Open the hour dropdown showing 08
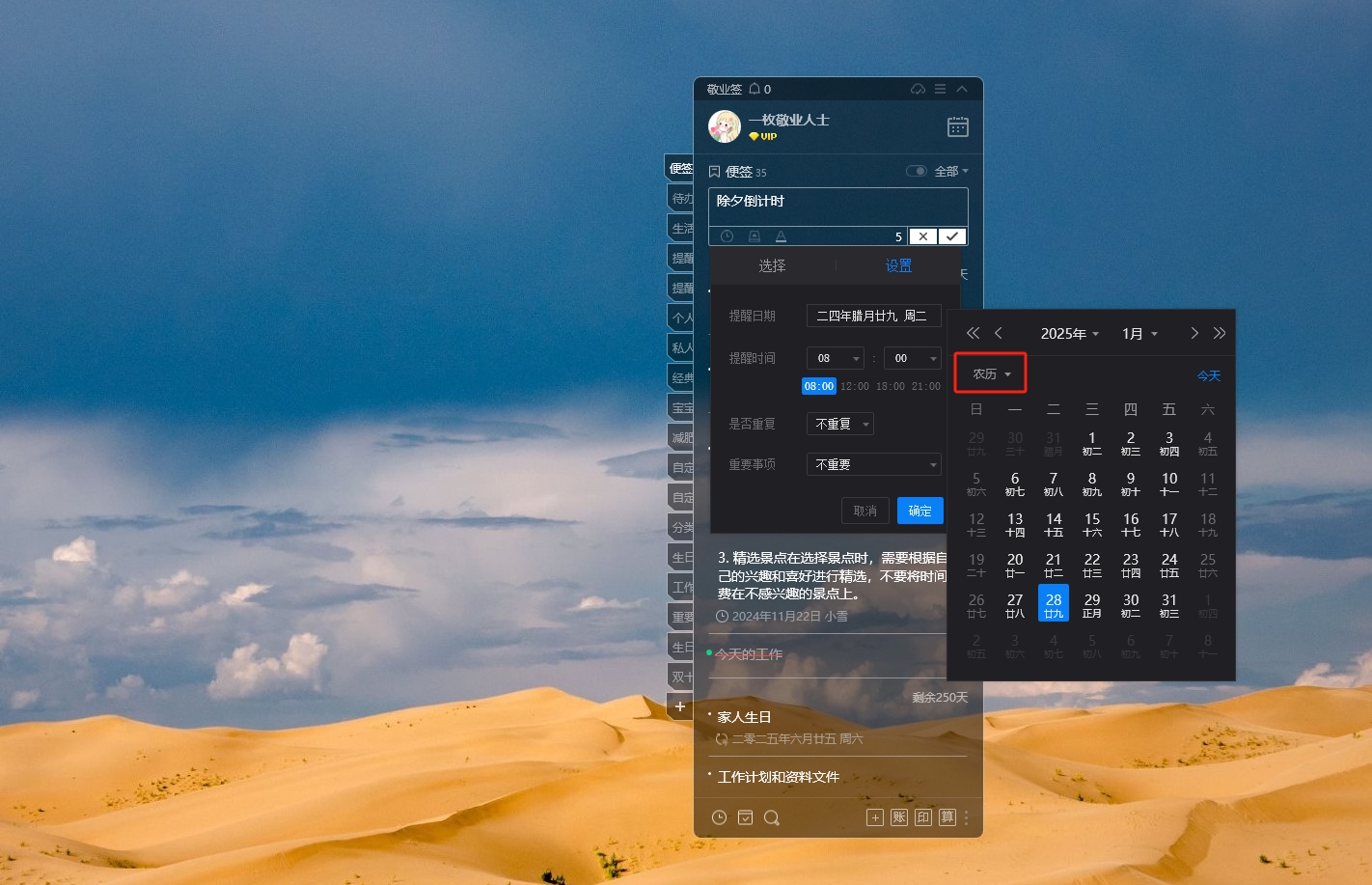Viewport: 1372px width, 885px height. pyautogui.click(x=835, y=358)
